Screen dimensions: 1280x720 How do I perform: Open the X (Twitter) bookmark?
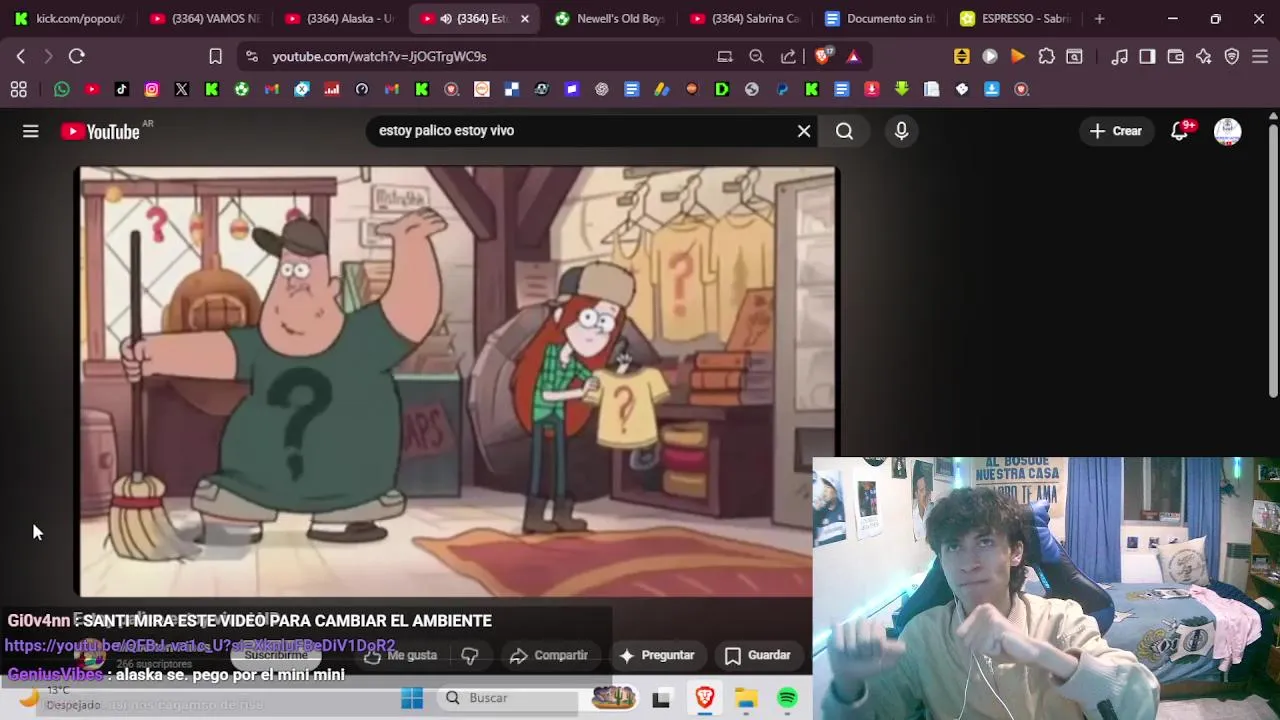click(181, 89)
